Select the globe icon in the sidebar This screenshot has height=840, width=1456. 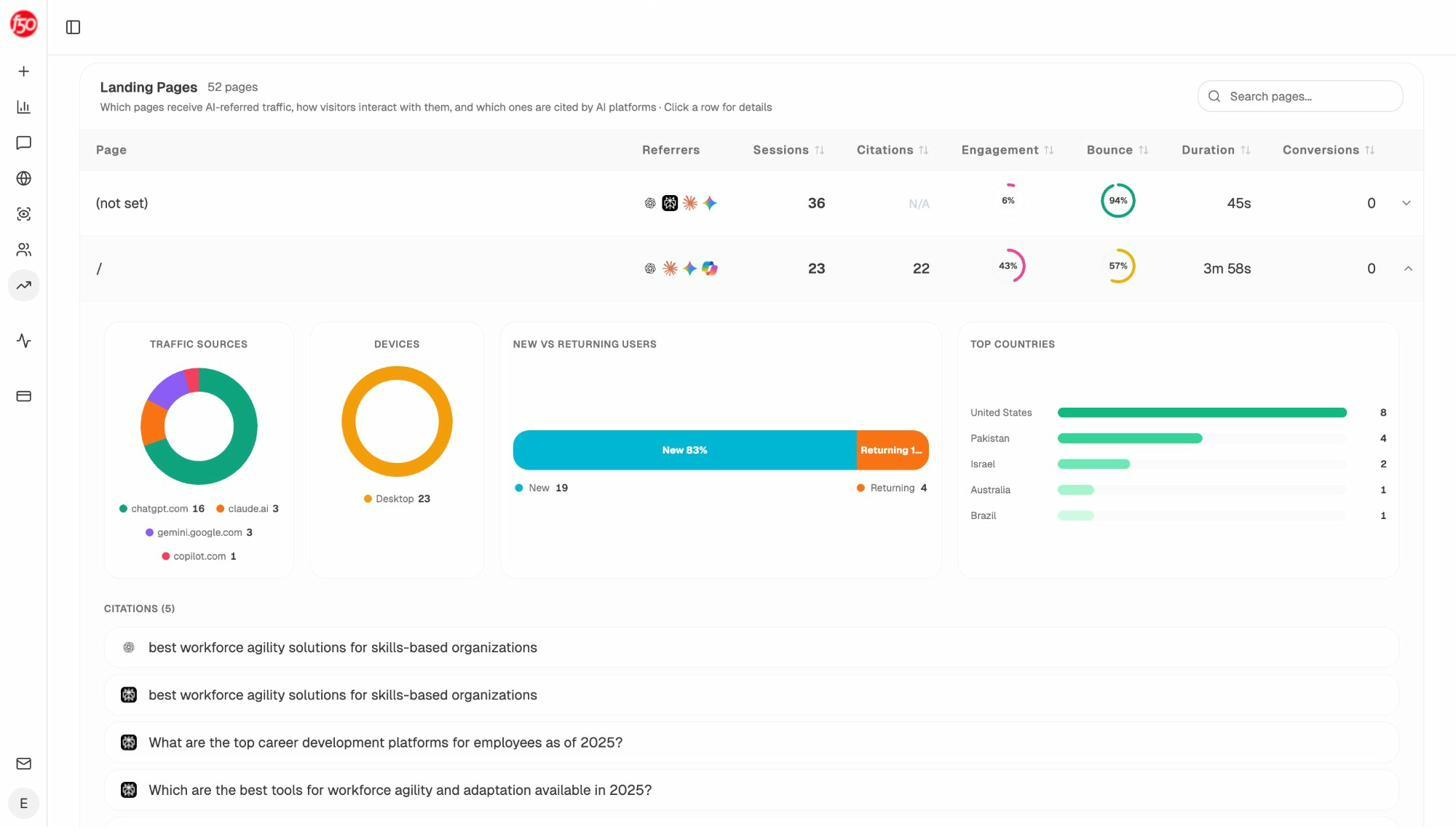23,178
